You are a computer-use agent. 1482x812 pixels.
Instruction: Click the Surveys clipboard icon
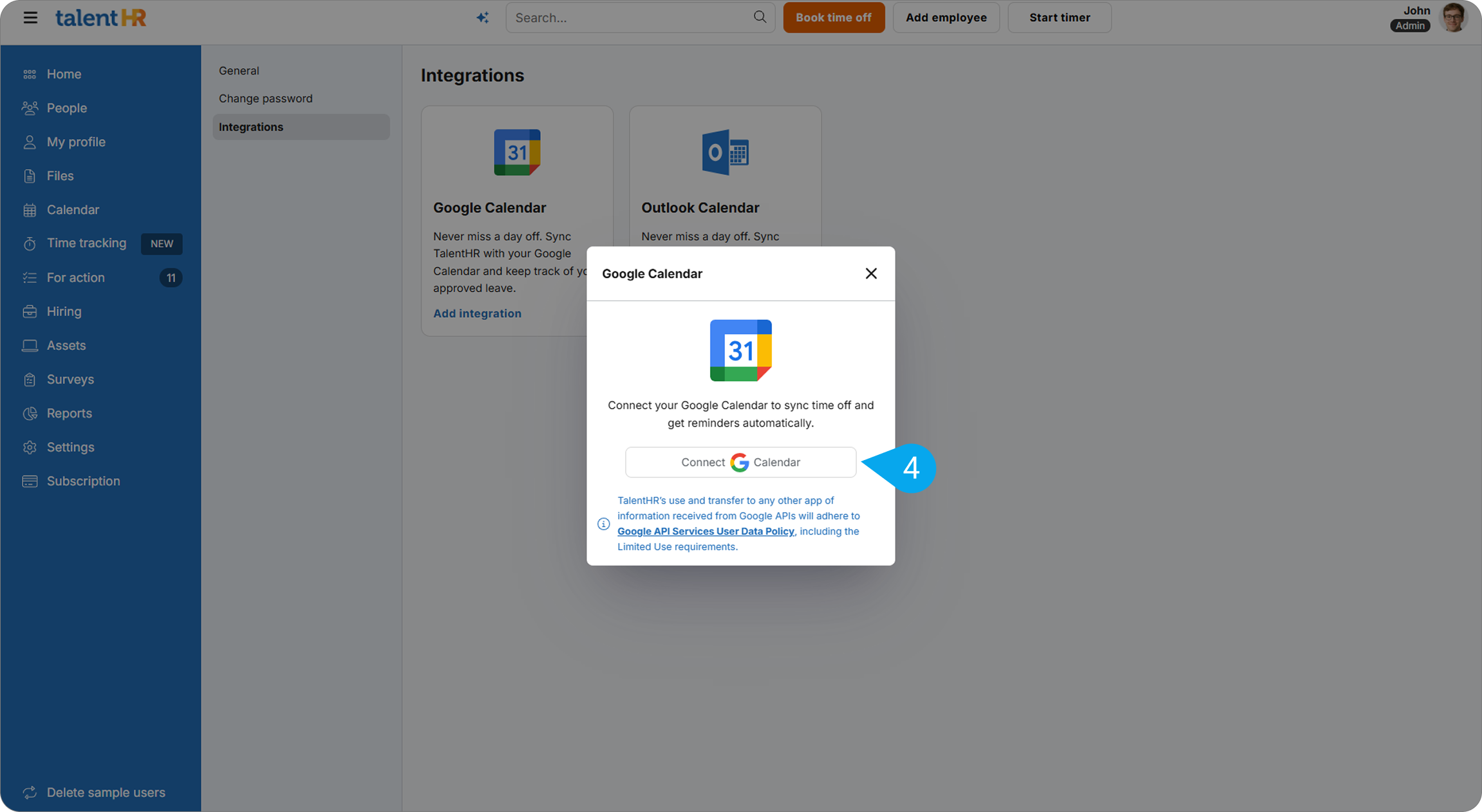click(x=30, y=380)
